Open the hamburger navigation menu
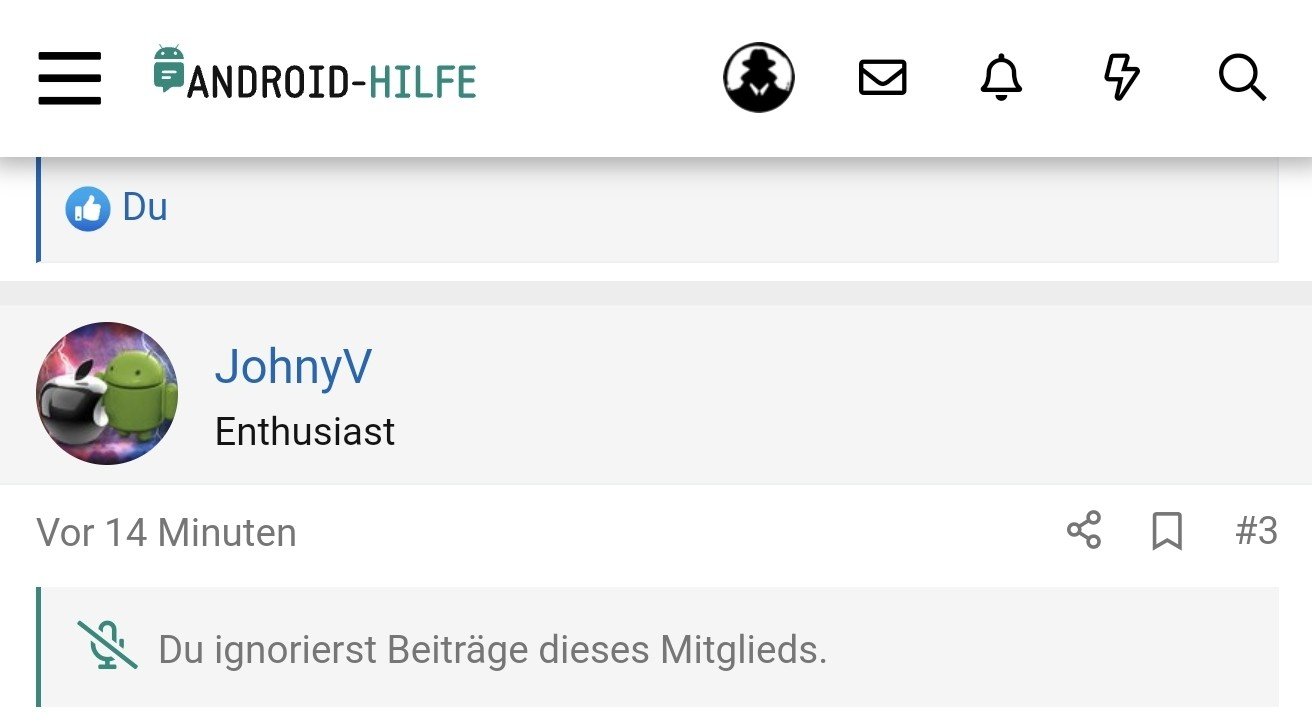Viewport: 1312px width, 727px height. 70,78
